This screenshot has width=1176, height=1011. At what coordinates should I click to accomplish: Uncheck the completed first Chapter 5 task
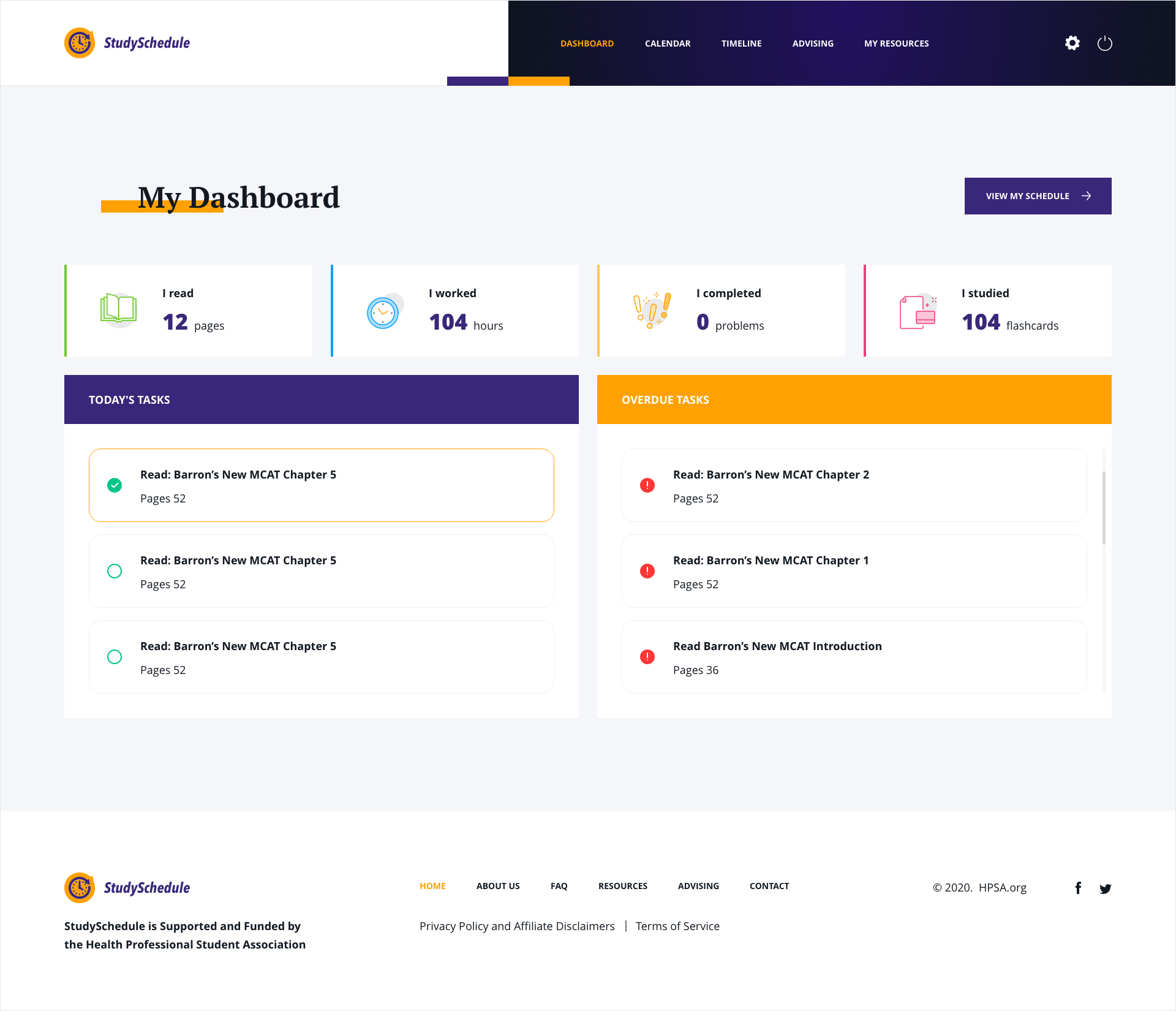pos(115,485)
